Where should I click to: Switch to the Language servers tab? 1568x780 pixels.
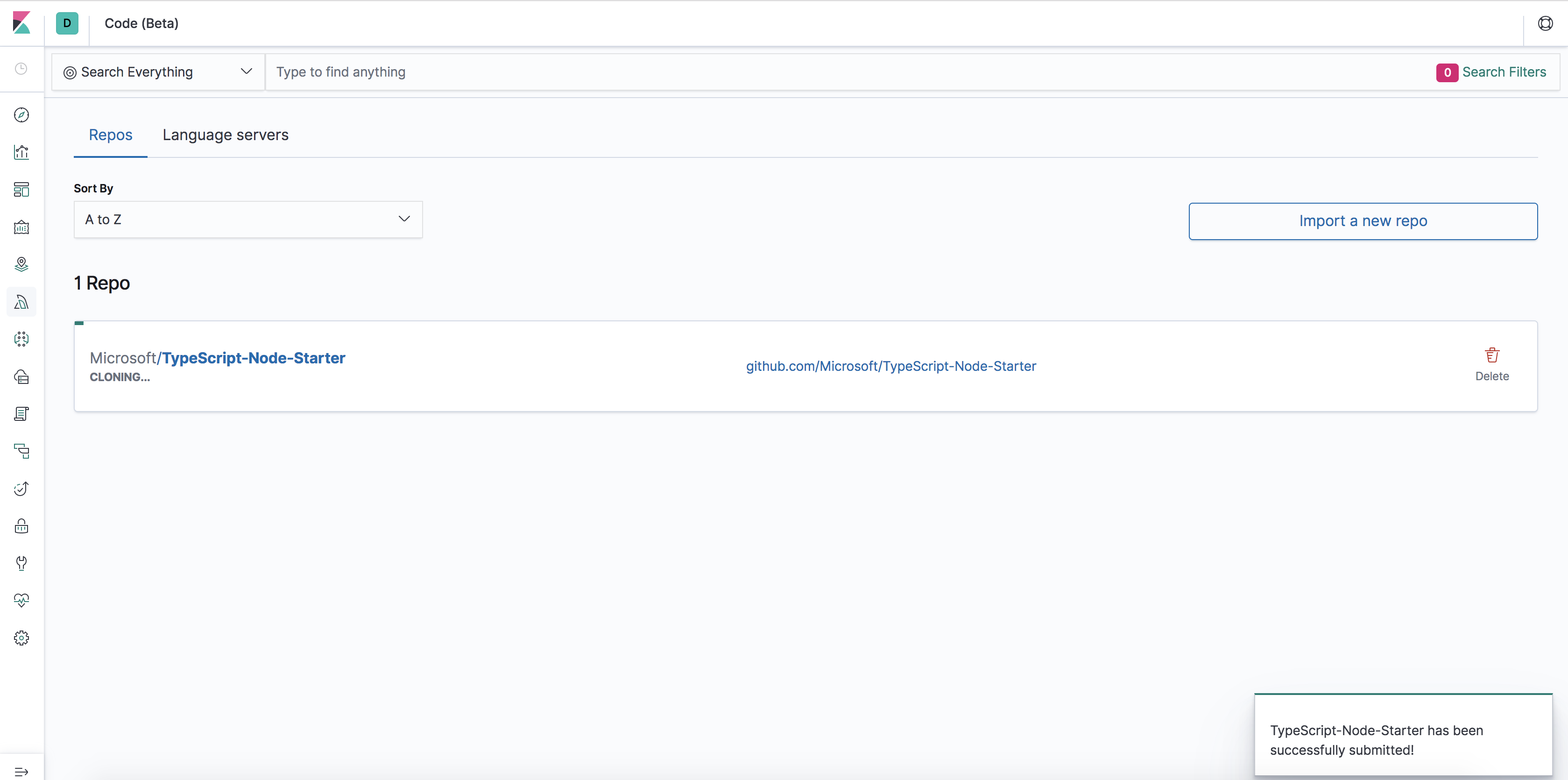pos(225,135)
